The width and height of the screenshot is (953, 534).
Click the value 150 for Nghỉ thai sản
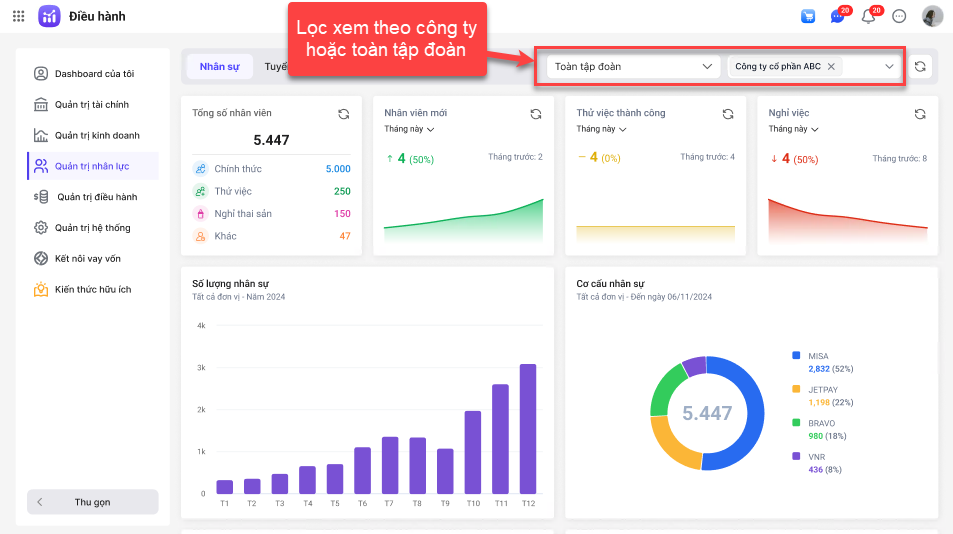[342, 214]
